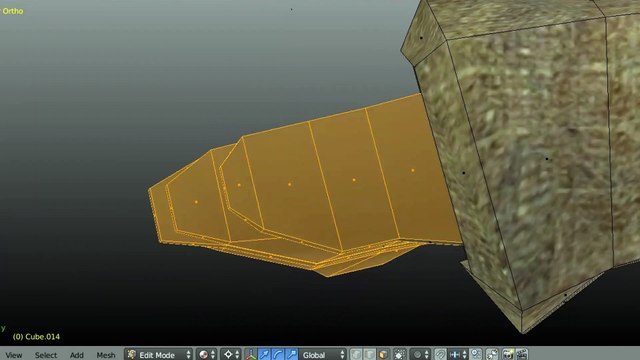Toggle snap target option icon
Image resolution: width=640 pixels, height=360 pixels.
coord(476,355)
